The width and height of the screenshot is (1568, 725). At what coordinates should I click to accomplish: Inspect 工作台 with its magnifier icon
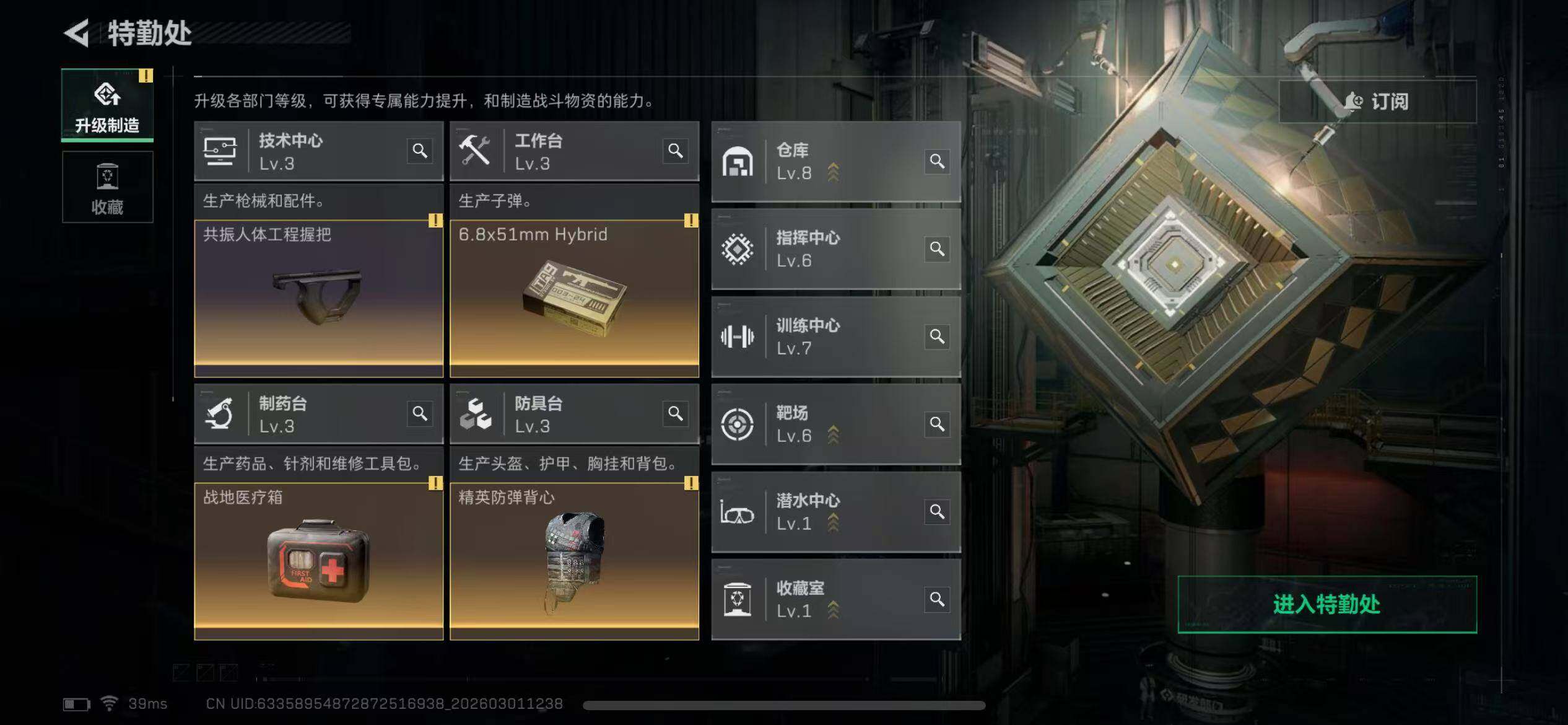coord(676,151)
